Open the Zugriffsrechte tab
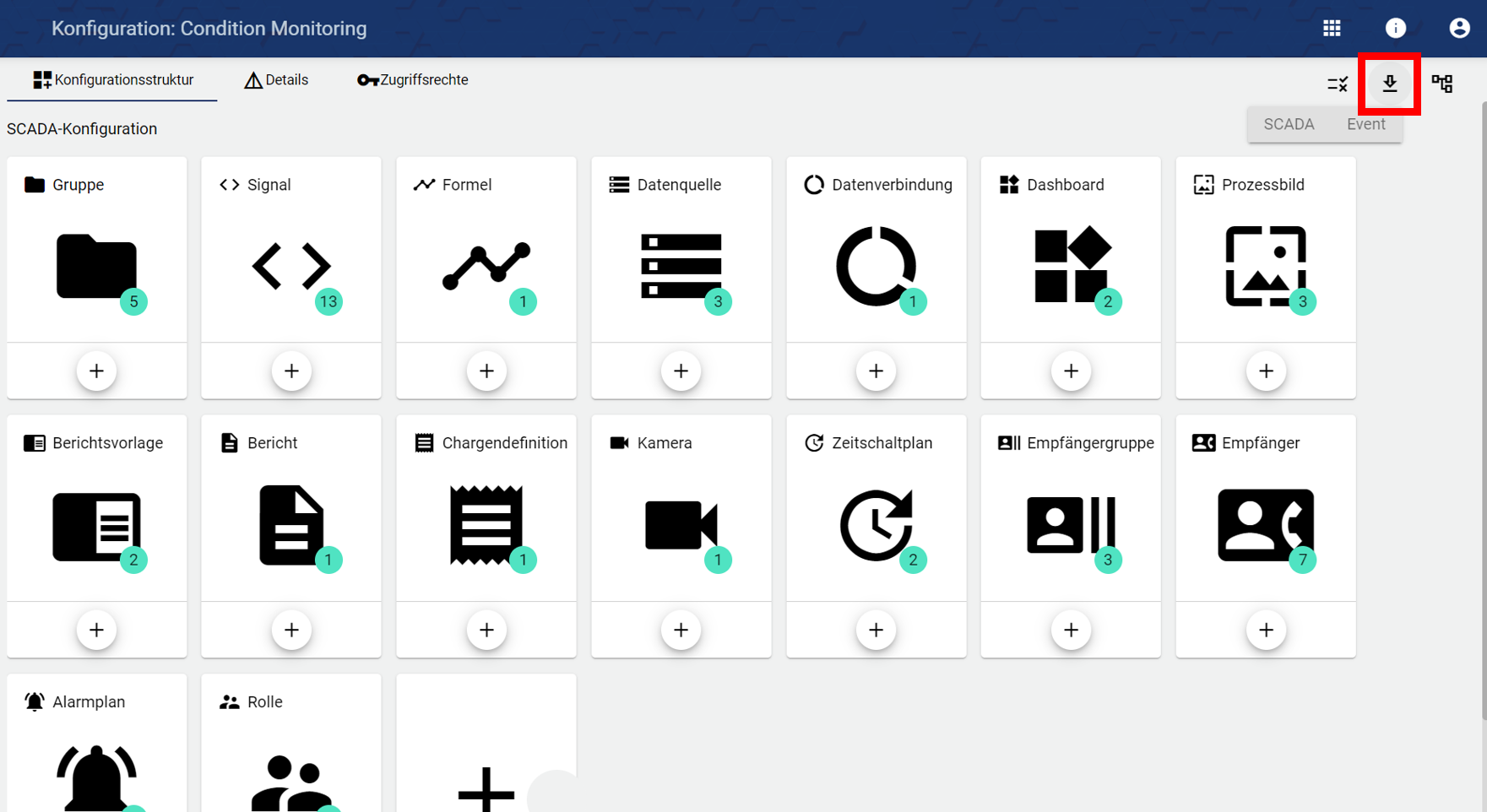Screen dimensions: 1487x812 tap(413, 80)
